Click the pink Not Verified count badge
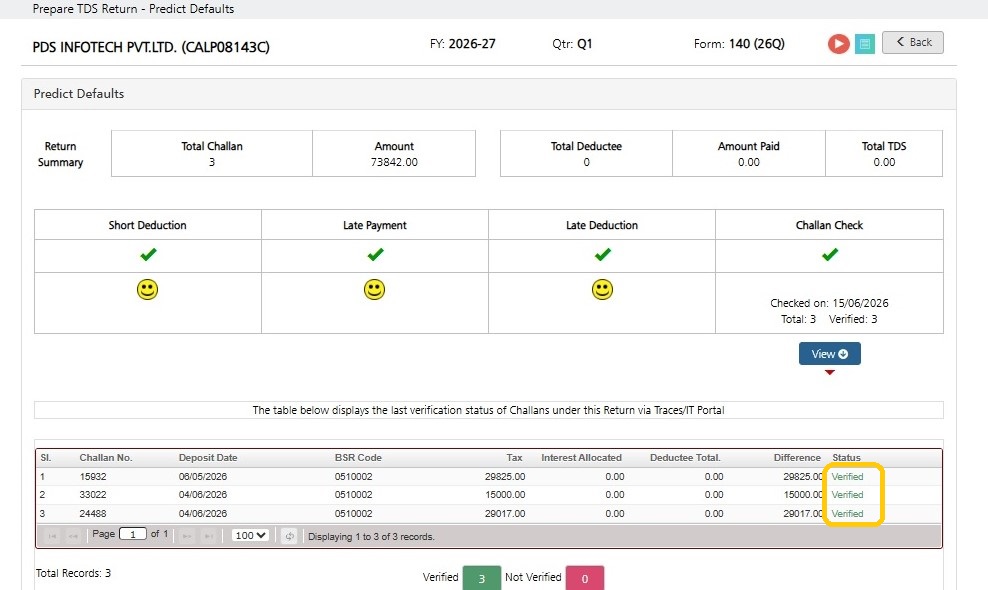Image resolution: width=988 pixels, height=590 pixels. tap(585, 578)
